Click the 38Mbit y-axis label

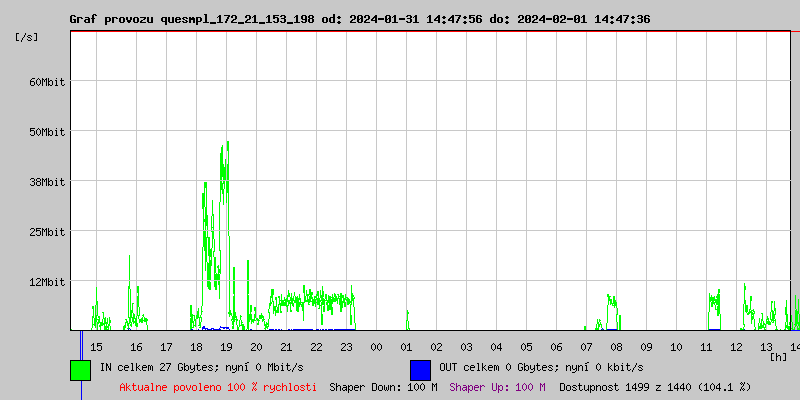[46, 182]
